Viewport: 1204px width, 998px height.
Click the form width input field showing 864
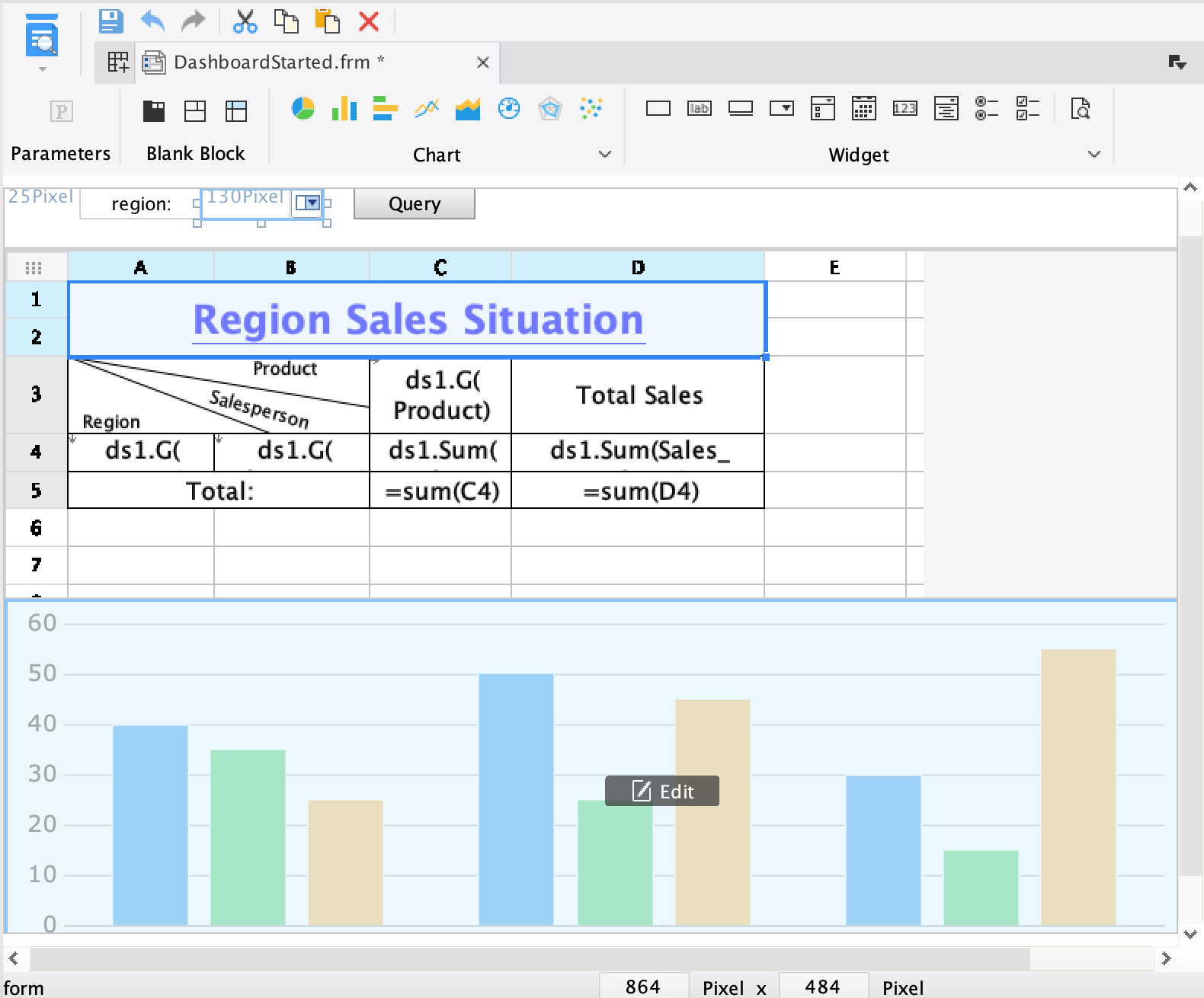(643, 987)
